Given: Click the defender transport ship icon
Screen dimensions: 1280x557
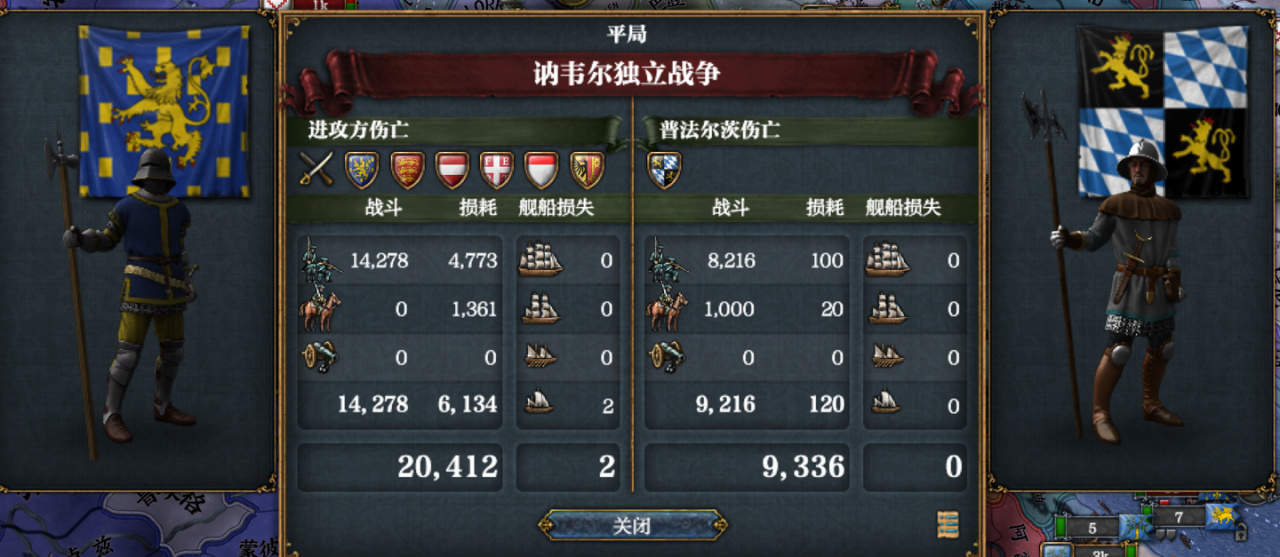Looking at the screenshot, I should pos(886,403).
